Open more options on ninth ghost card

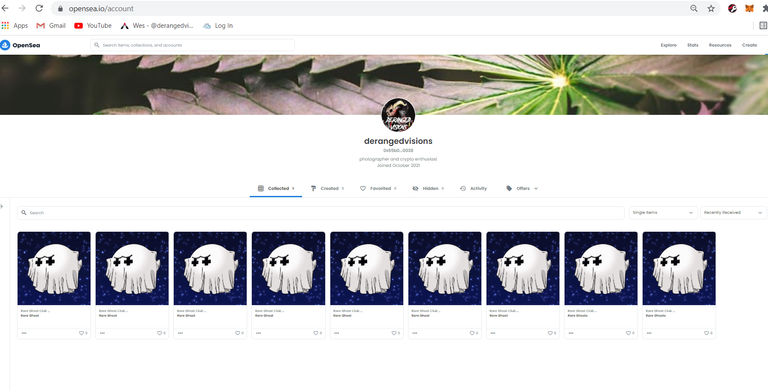pyautogui.click(x=649, y=333)
